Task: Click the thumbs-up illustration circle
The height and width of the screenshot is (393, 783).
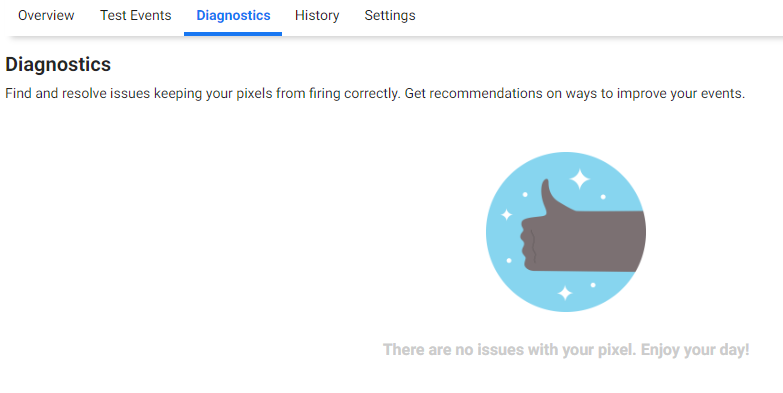Action: click(566, 232)
